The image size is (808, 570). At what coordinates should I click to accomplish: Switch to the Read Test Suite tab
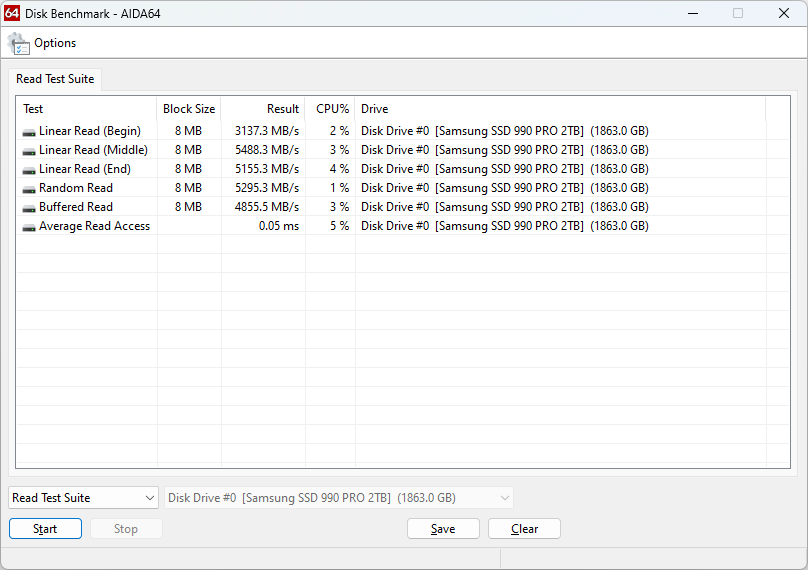(55, 79)
